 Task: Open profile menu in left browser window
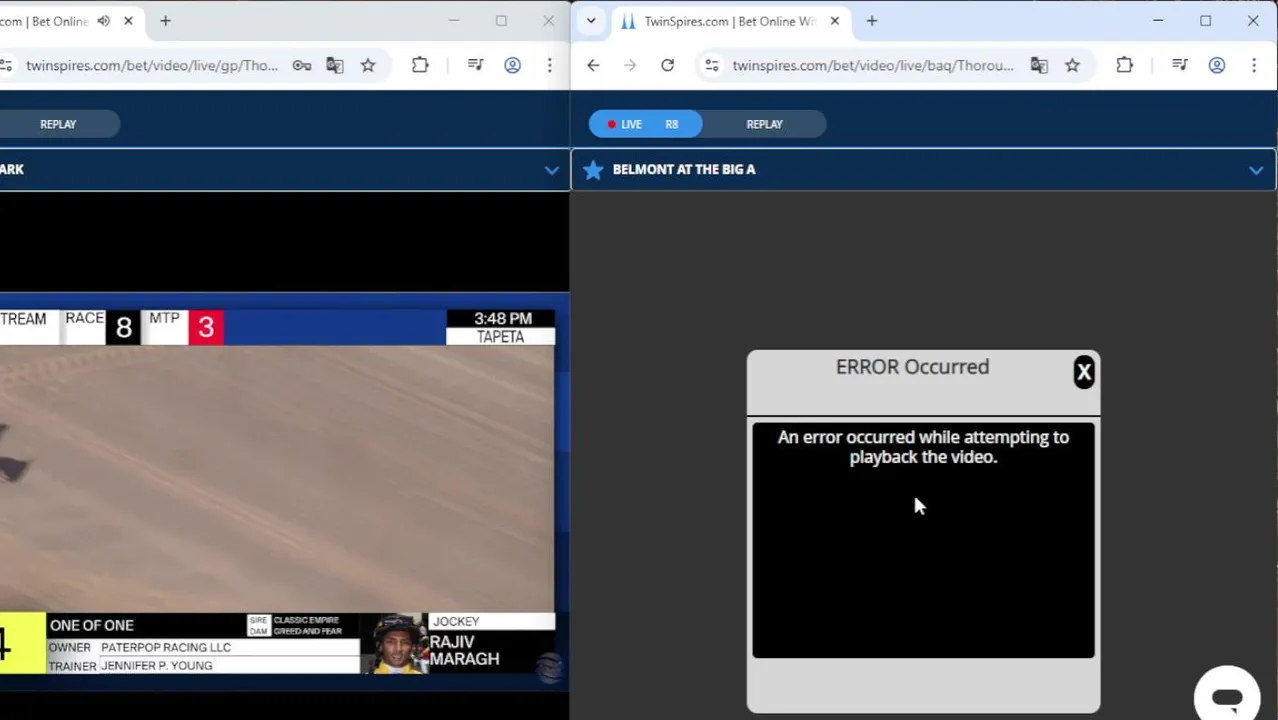(512, 65)
